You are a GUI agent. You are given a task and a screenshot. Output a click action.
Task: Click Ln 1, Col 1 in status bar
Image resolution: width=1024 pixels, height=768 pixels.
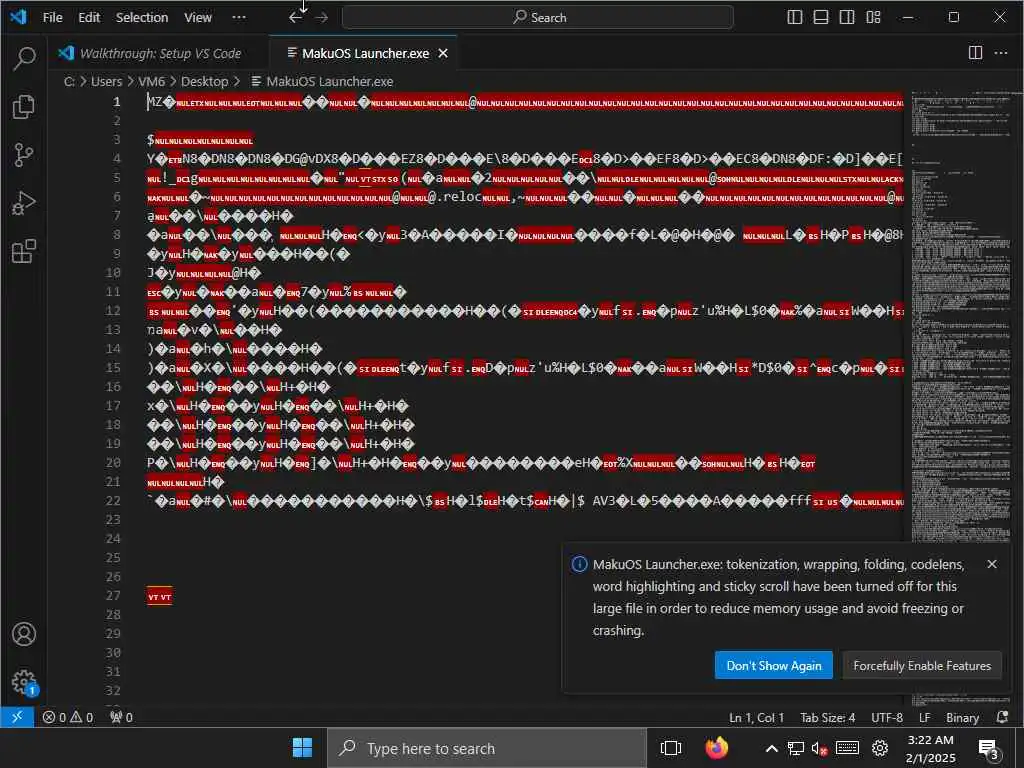756,717
